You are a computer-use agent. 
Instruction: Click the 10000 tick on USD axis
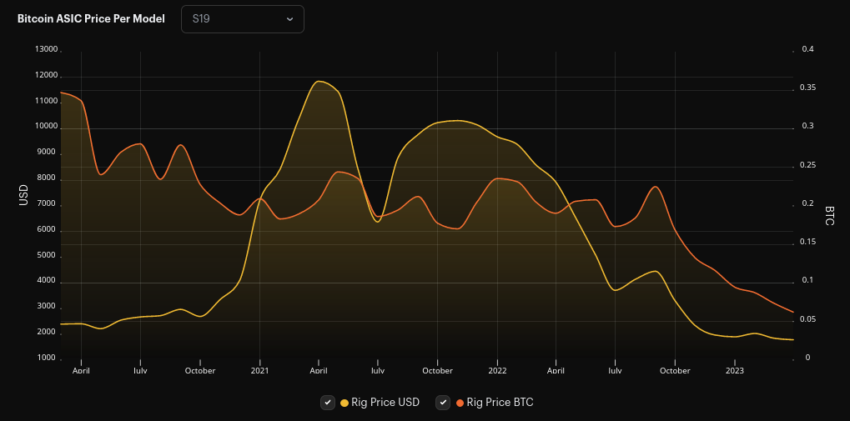point(47,127)
